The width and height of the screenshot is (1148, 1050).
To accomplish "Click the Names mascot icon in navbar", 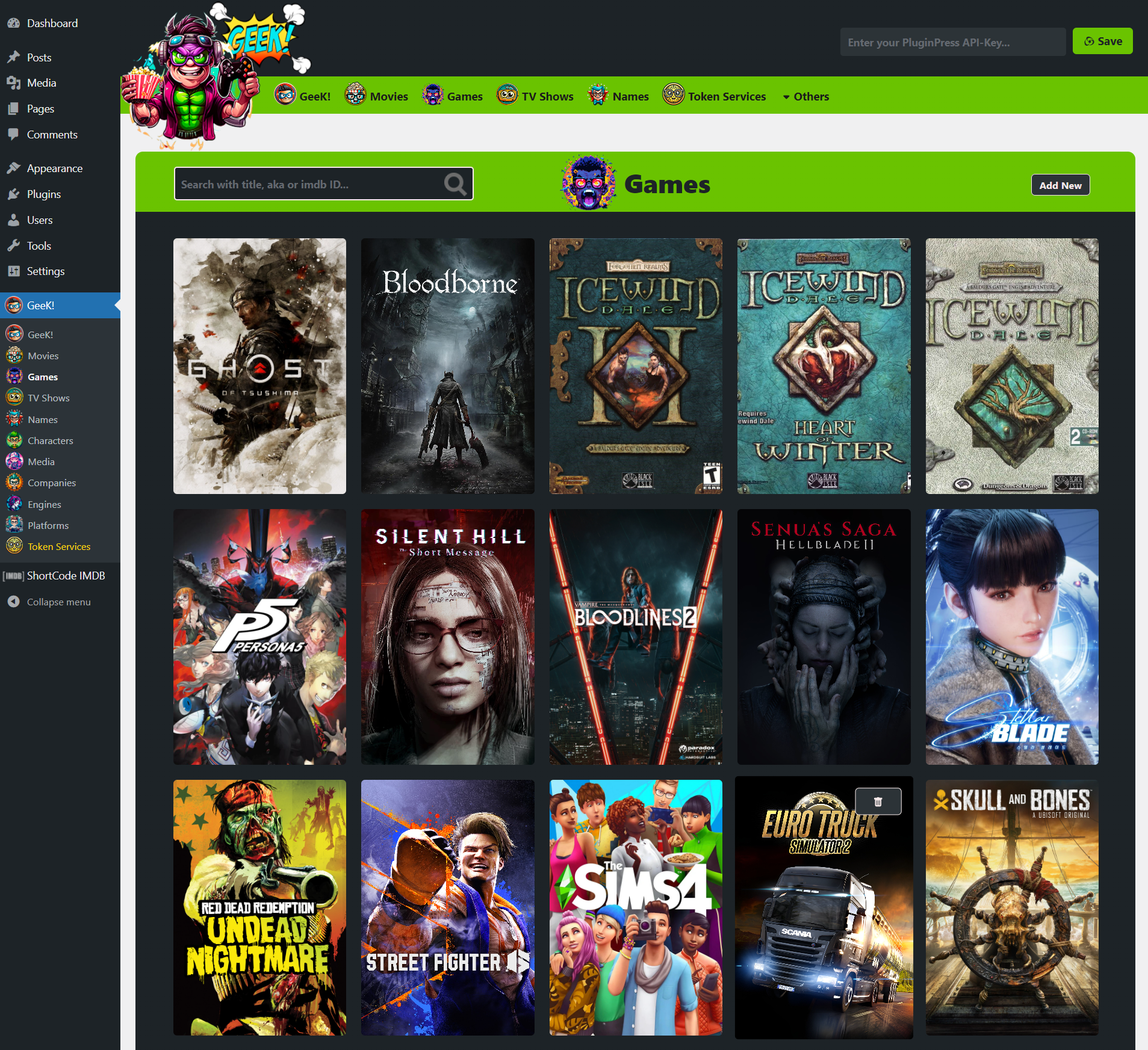I will pos(598,95).
